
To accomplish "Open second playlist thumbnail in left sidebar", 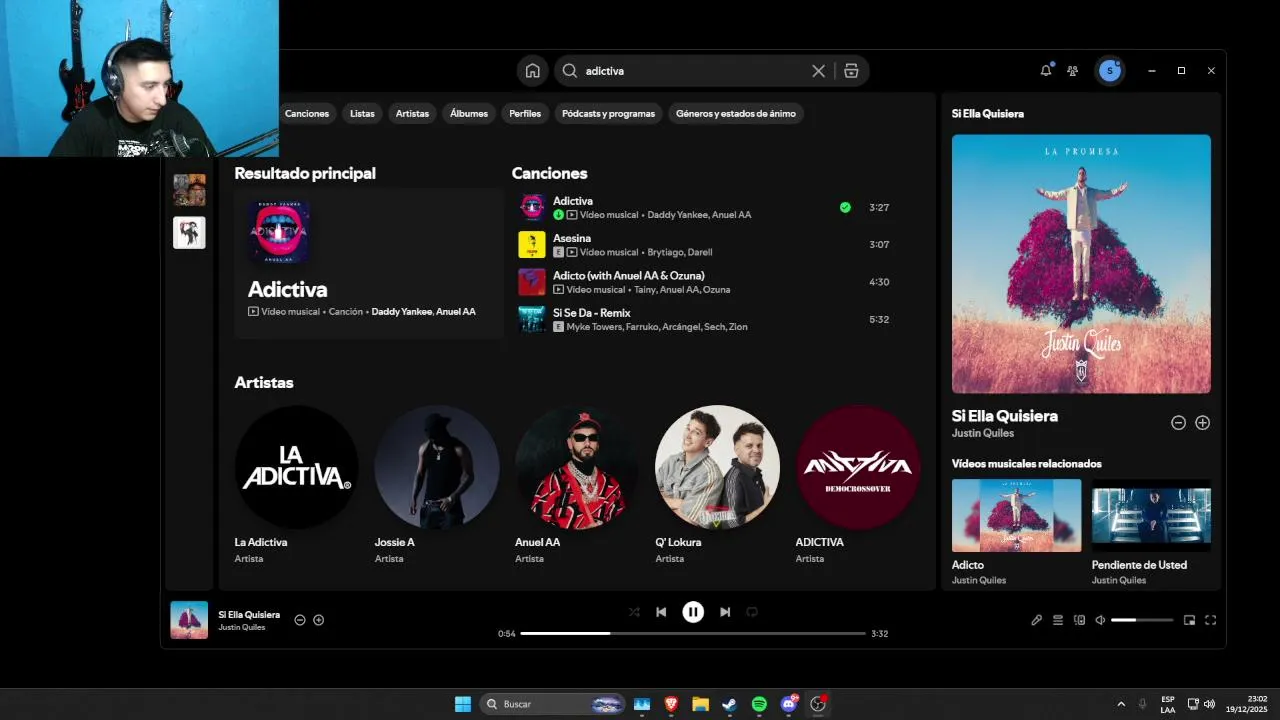I will tap(189, 233).
